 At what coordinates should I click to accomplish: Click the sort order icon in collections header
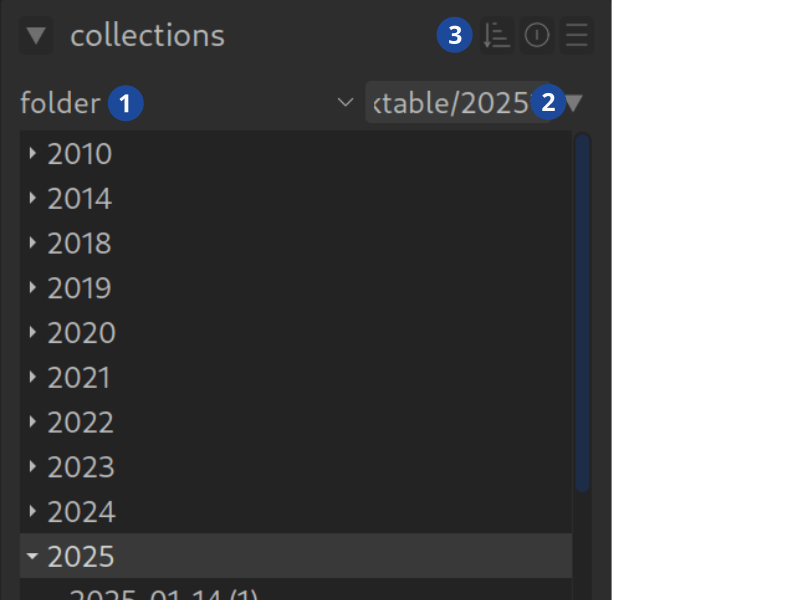497,36
